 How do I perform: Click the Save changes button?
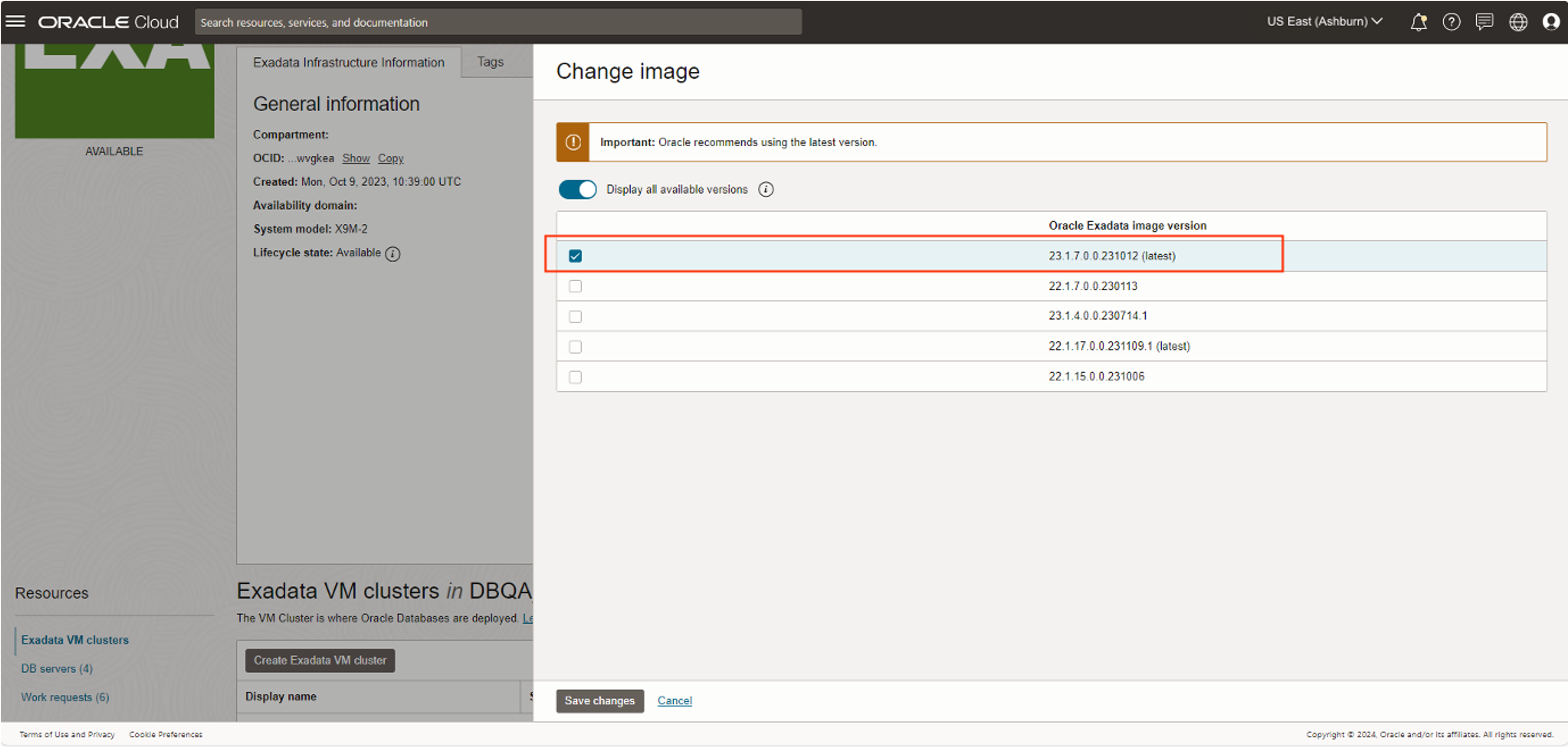tap(600, 701)
